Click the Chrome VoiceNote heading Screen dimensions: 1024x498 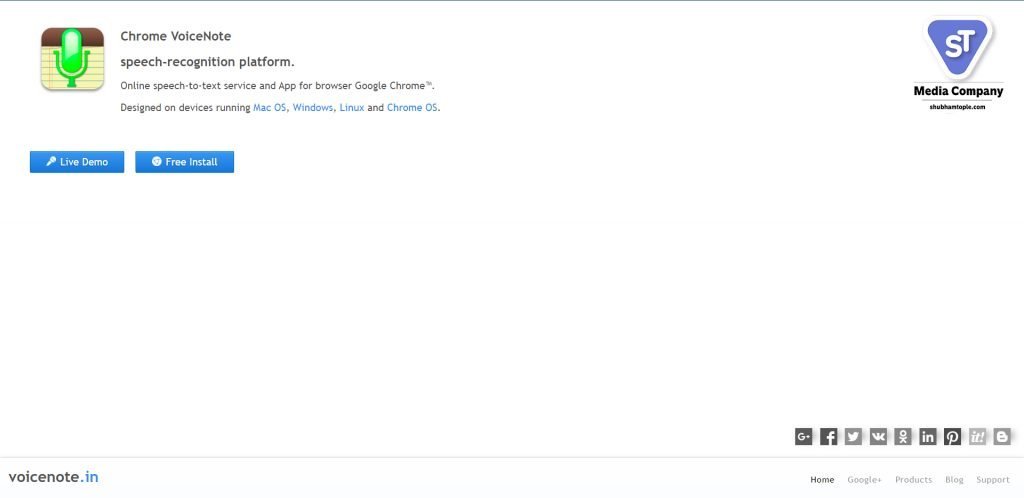[176, 37]
